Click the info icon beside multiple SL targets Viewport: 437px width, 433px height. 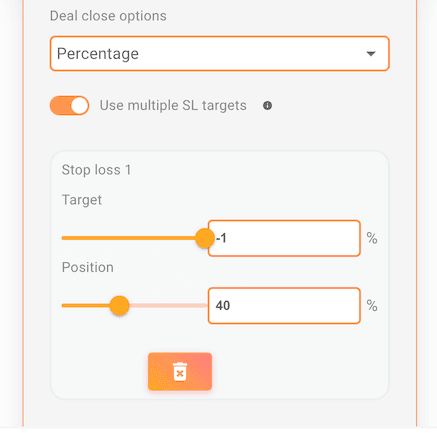click(x=267, y=106)
